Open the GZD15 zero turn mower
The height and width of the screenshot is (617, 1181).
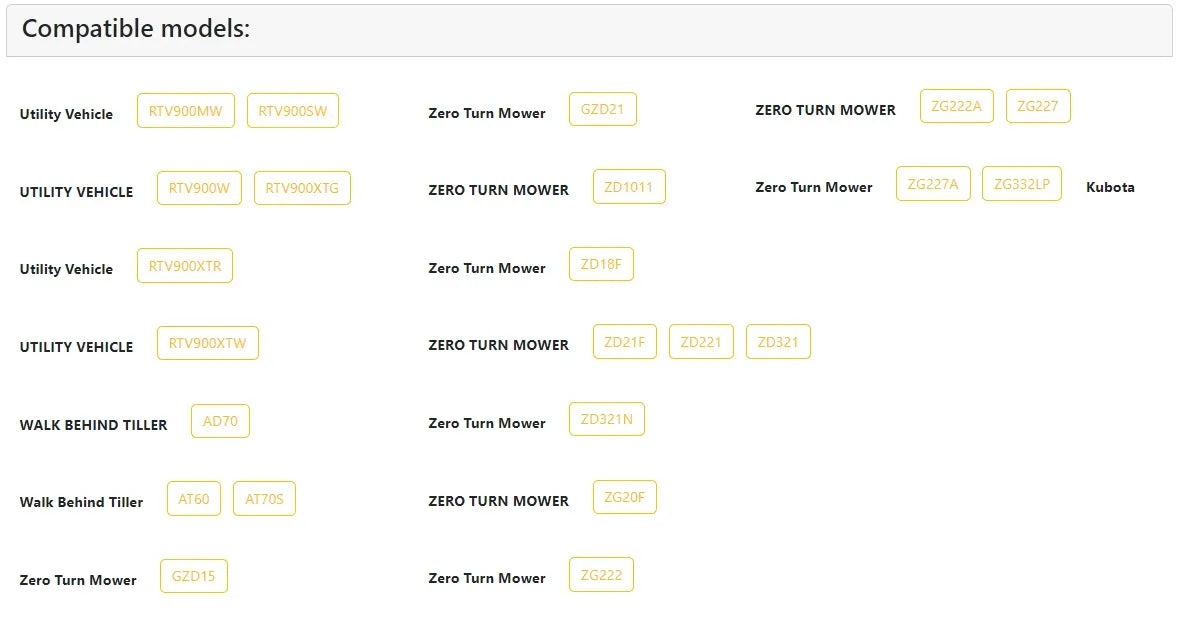194,576
